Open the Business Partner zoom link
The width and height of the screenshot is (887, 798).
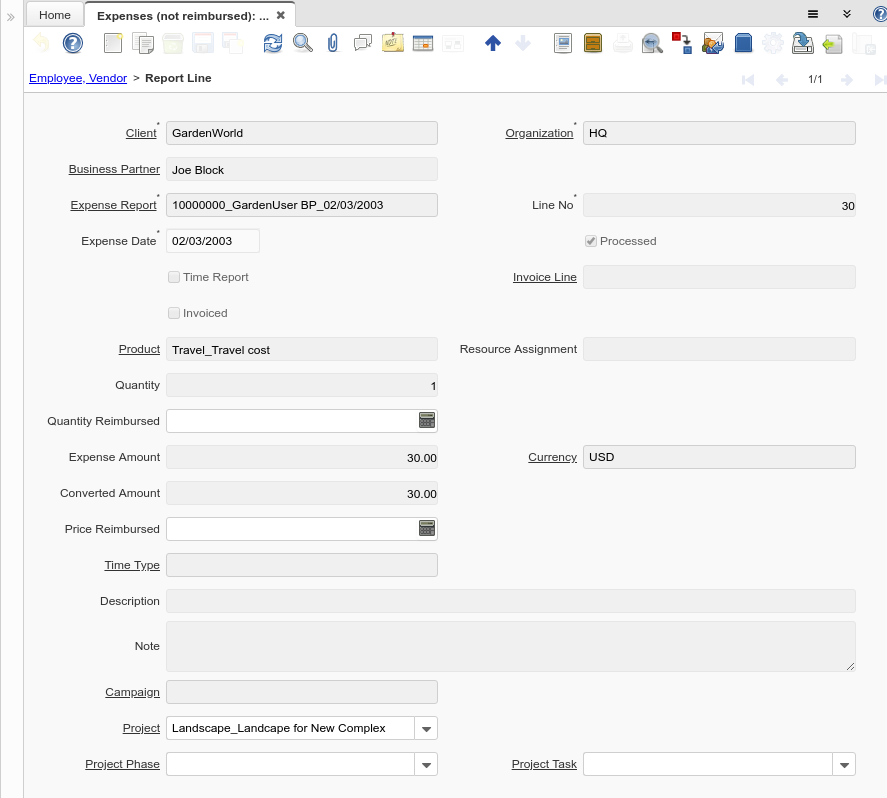114,169
